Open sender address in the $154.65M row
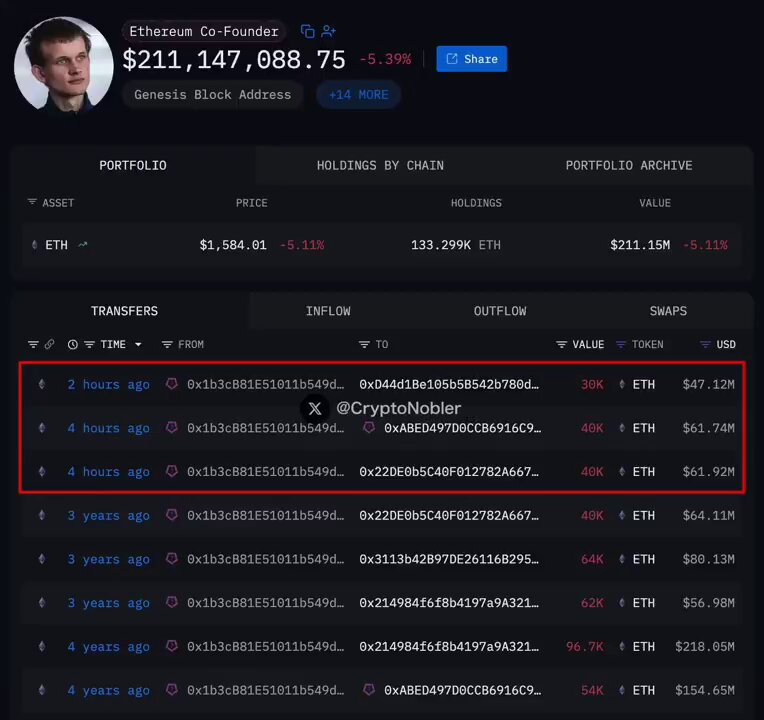 pos(266,691)
